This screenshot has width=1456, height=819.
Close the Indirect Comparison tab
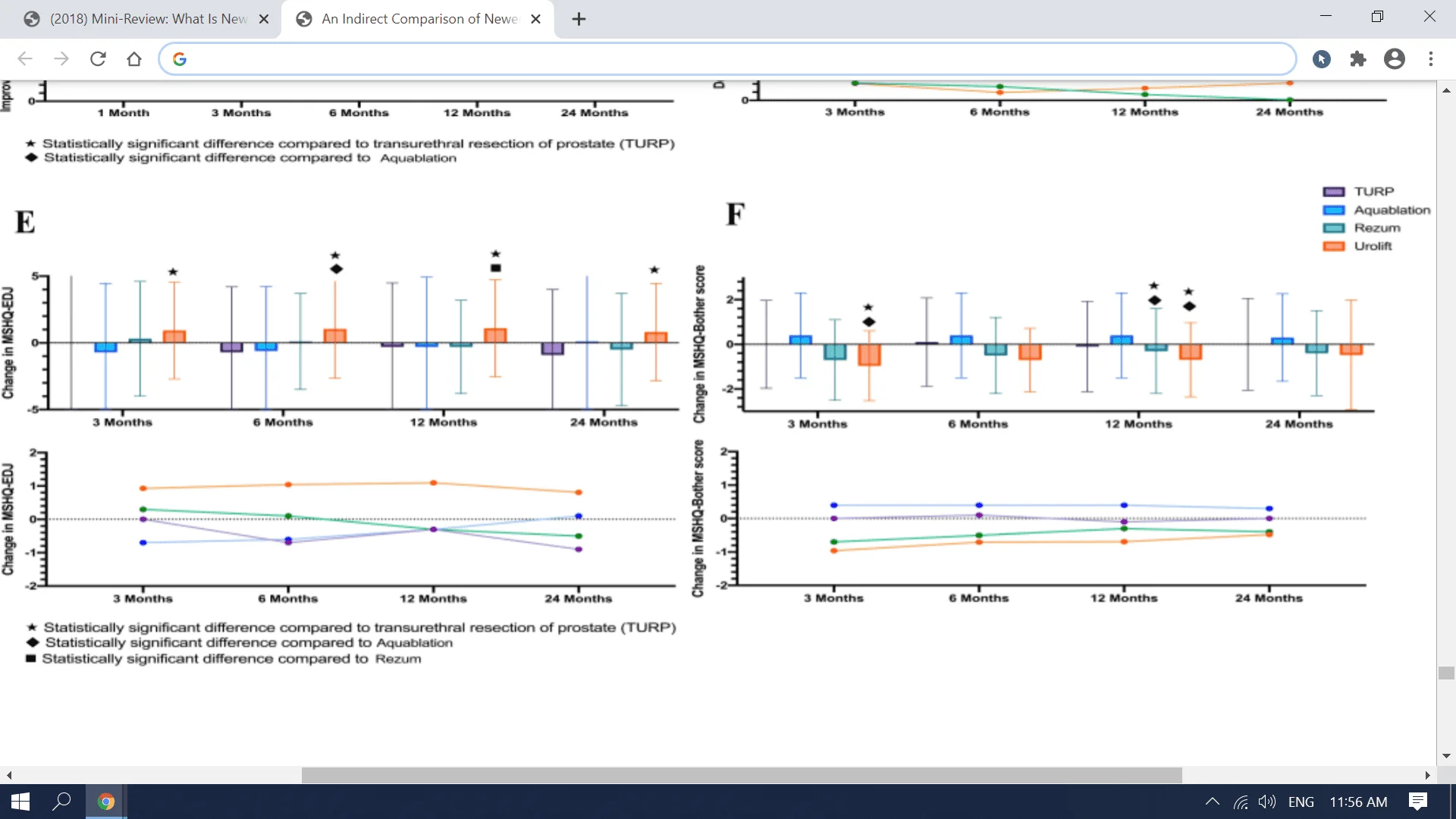[x=536, y=19]
